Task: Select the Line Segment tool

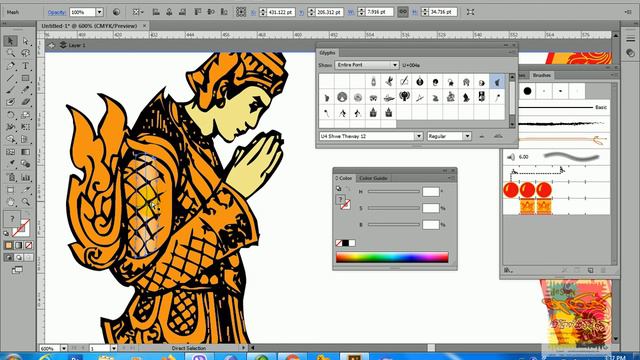Action: 11,78
